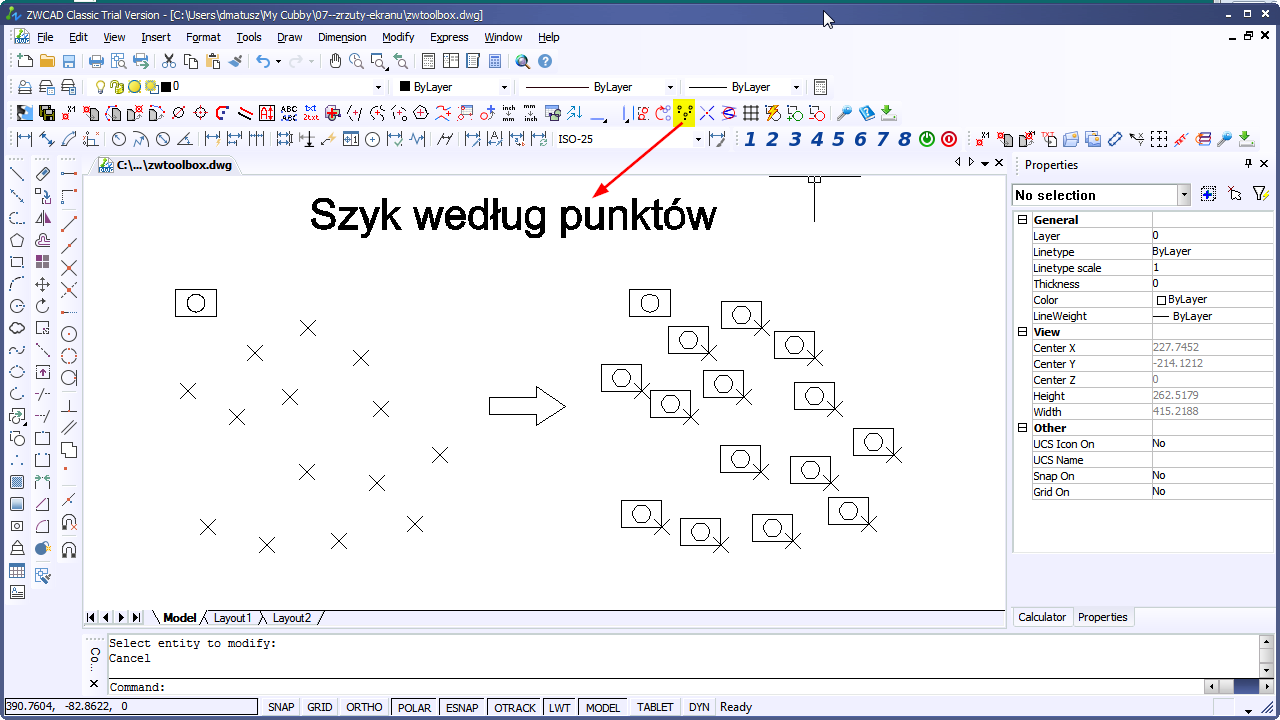Toggle TABLET mode in status bar
This screenshot has height=720, width=1280.
(x=655, y=707)
